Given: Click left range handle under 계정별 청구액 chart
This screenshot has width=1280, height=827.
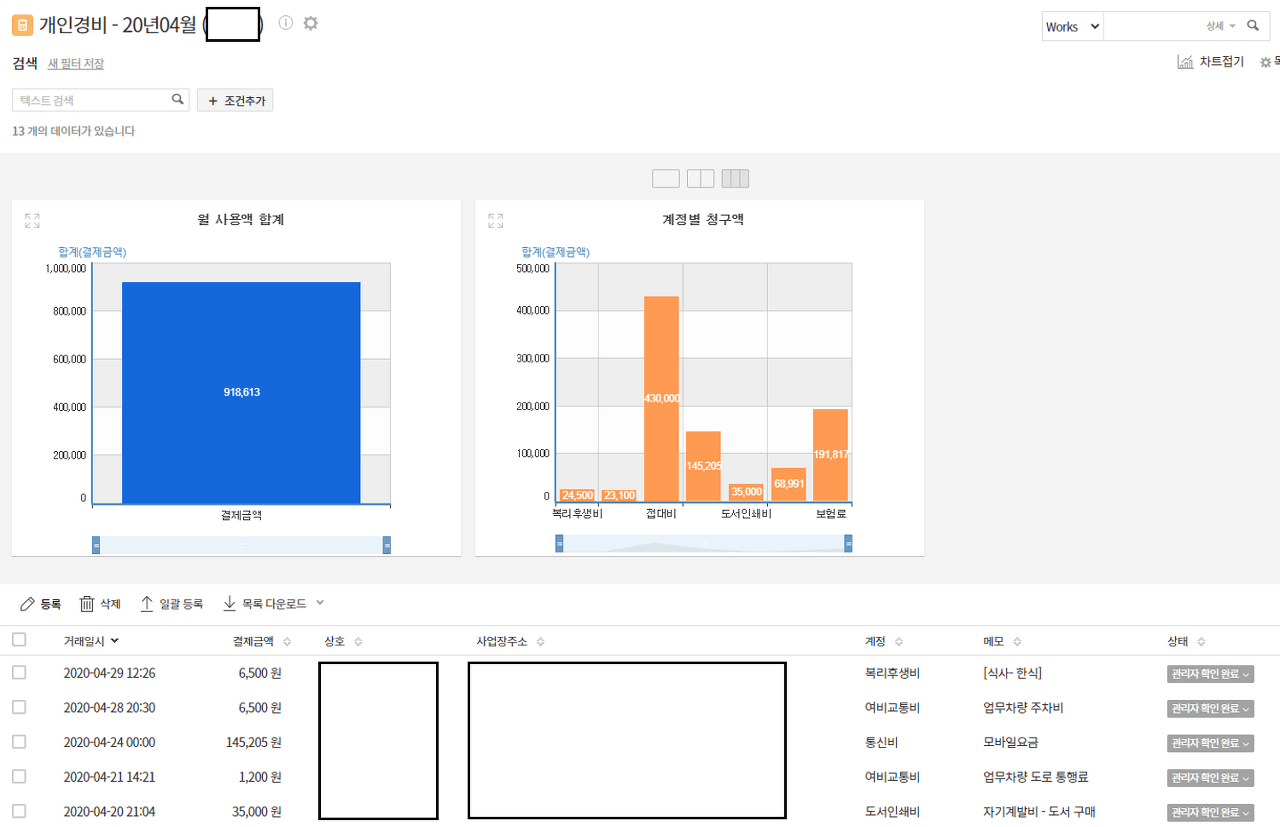Looking at the screenshot, I should [559, 543].
